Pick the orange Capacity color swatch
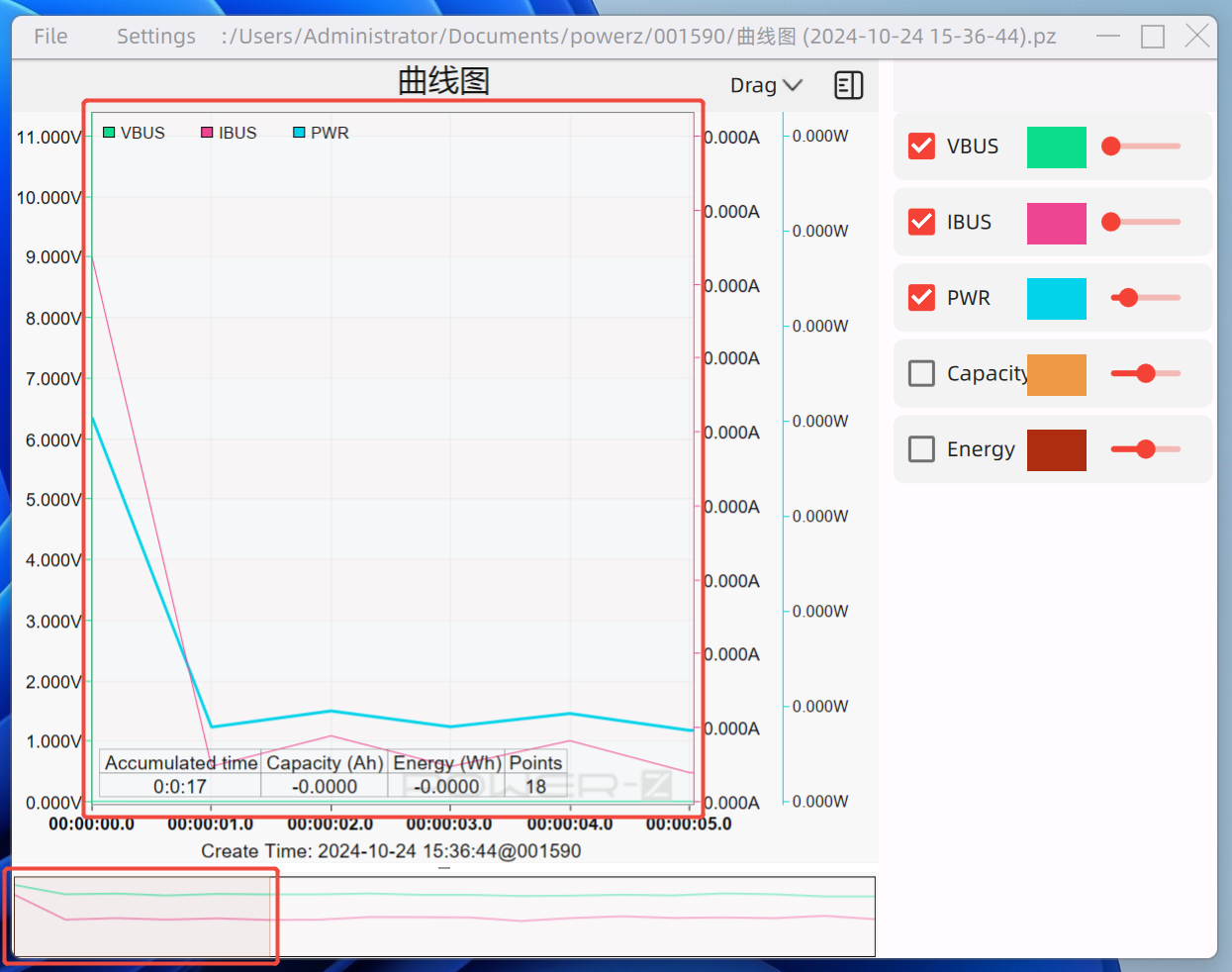 (x=1056, y=374)
